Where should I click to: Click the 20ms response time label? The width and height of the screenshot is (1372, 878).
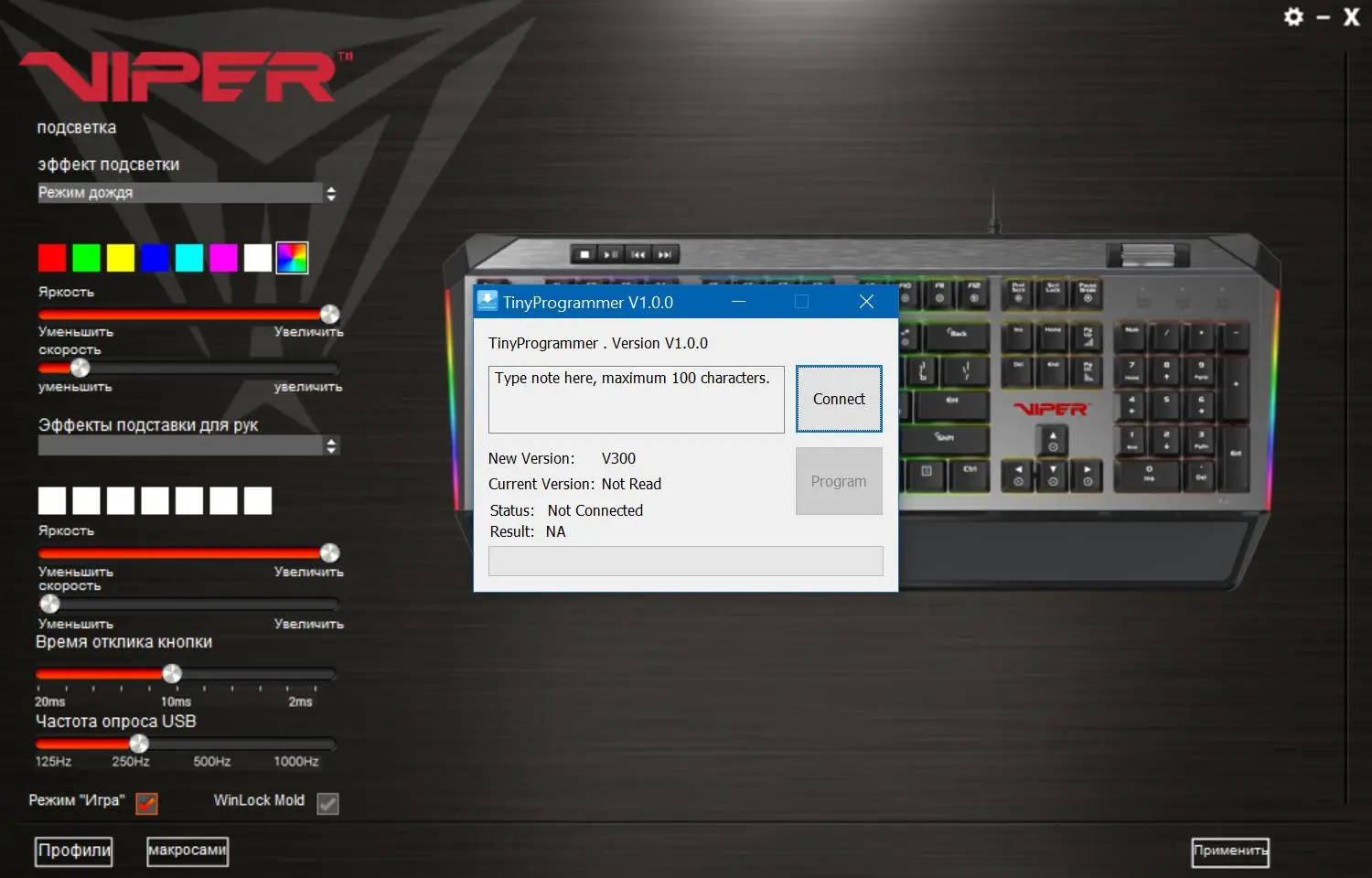tap(50, 701)
